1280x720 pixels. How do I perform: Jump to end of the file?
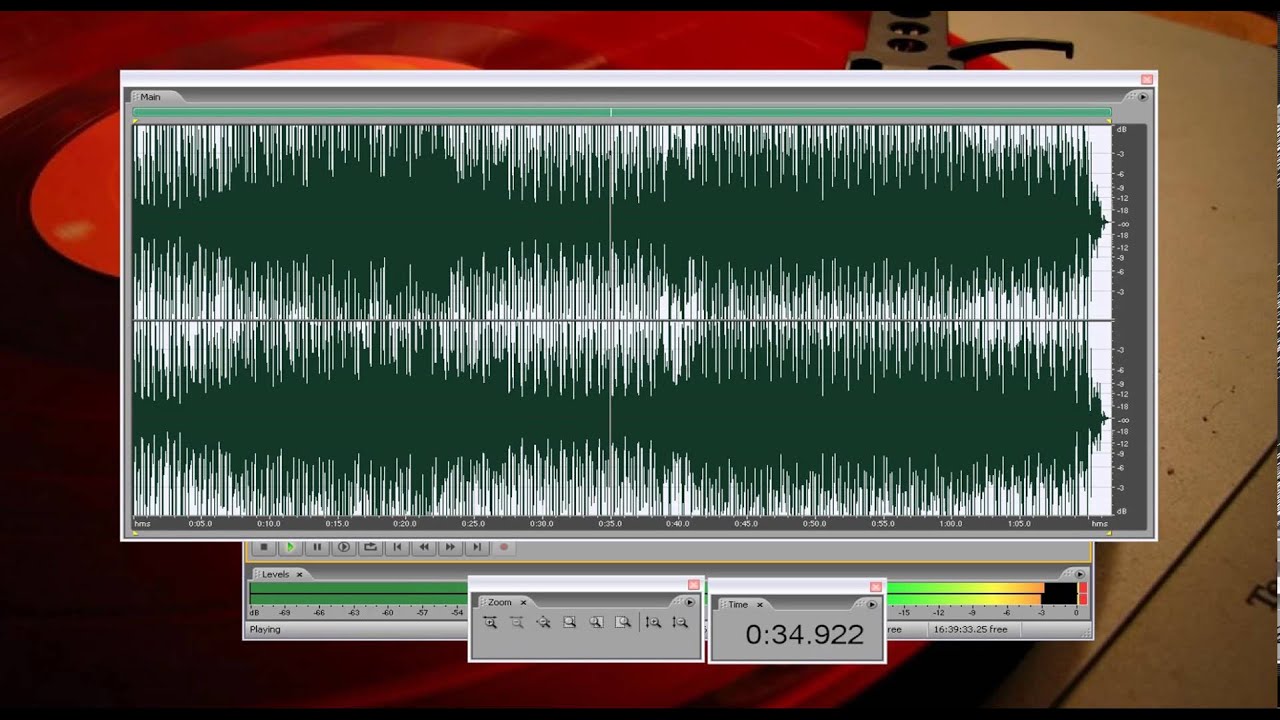[477, 547]
